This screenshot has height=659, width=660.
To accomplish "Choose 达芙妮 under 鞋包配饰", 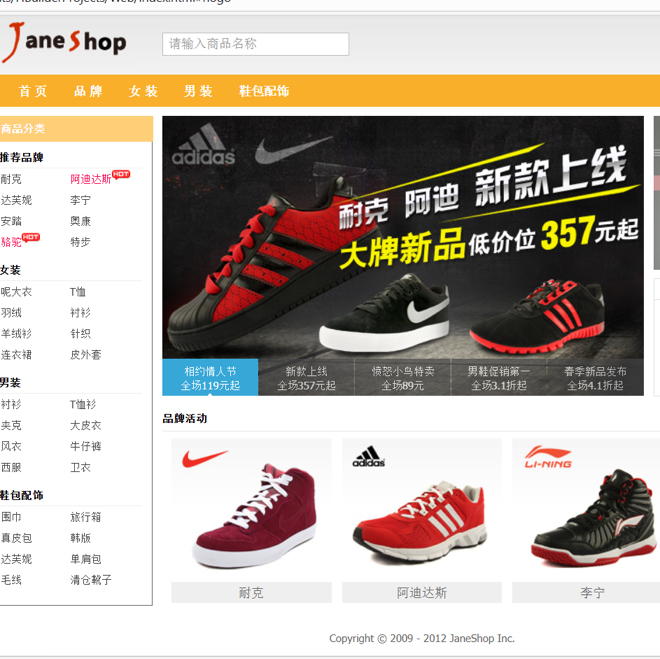I will [x=16, y=559].
